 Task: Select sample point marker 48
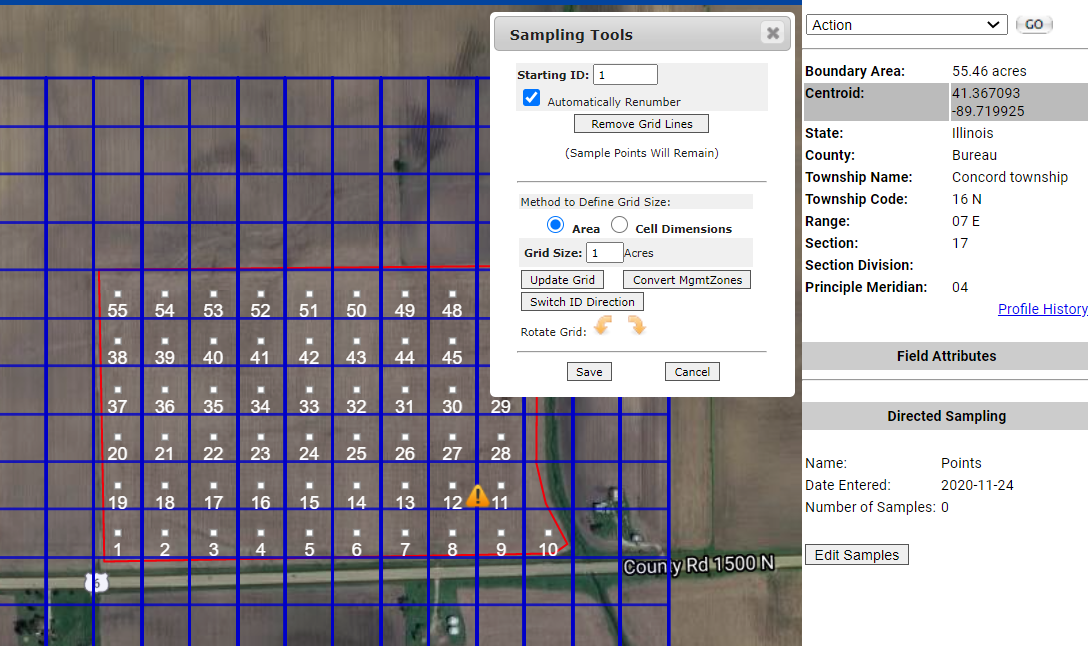pyautogui.click(x=452, y=294)
